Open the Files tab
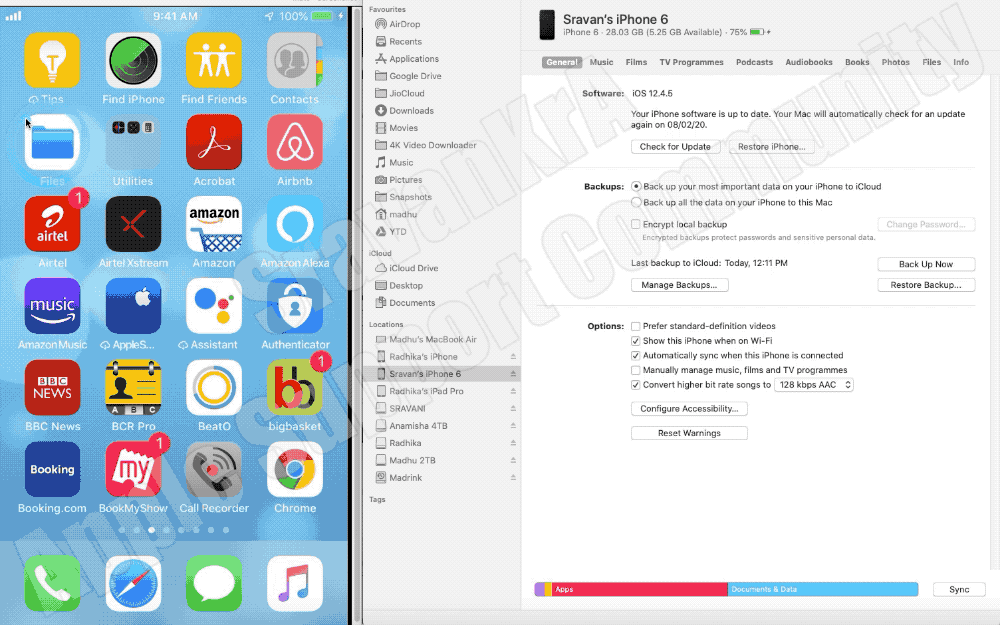1000x625 pixels. click(x=932, y=62)
